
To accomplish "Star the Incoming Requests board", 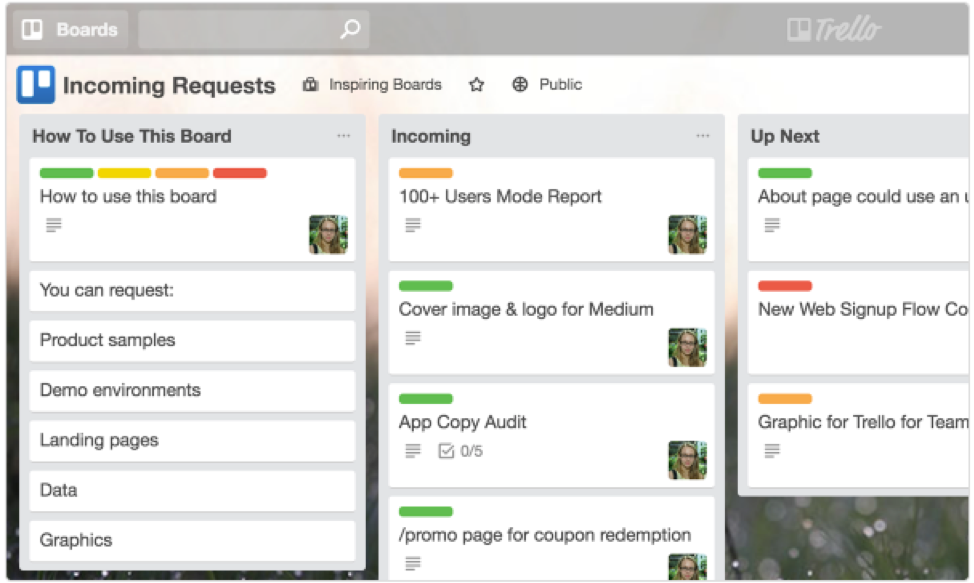I will pyautogui.click(x=476, y=85).
